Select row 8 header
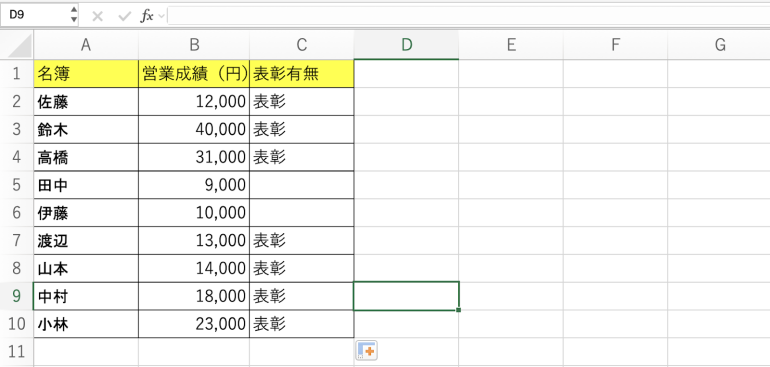This screenshot has height=367, width=770. 17,268
